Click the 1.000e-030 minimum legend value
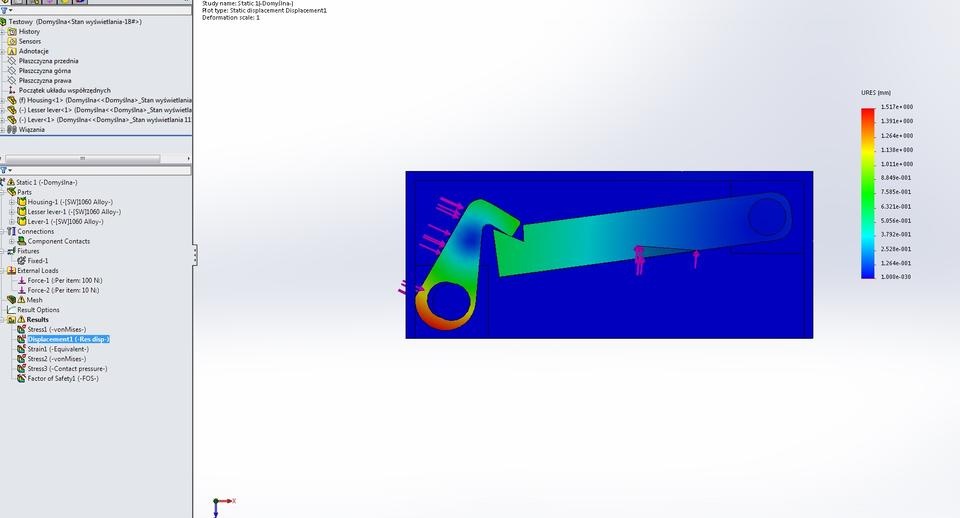Screen dimensions: 960x518 [896, 277]
